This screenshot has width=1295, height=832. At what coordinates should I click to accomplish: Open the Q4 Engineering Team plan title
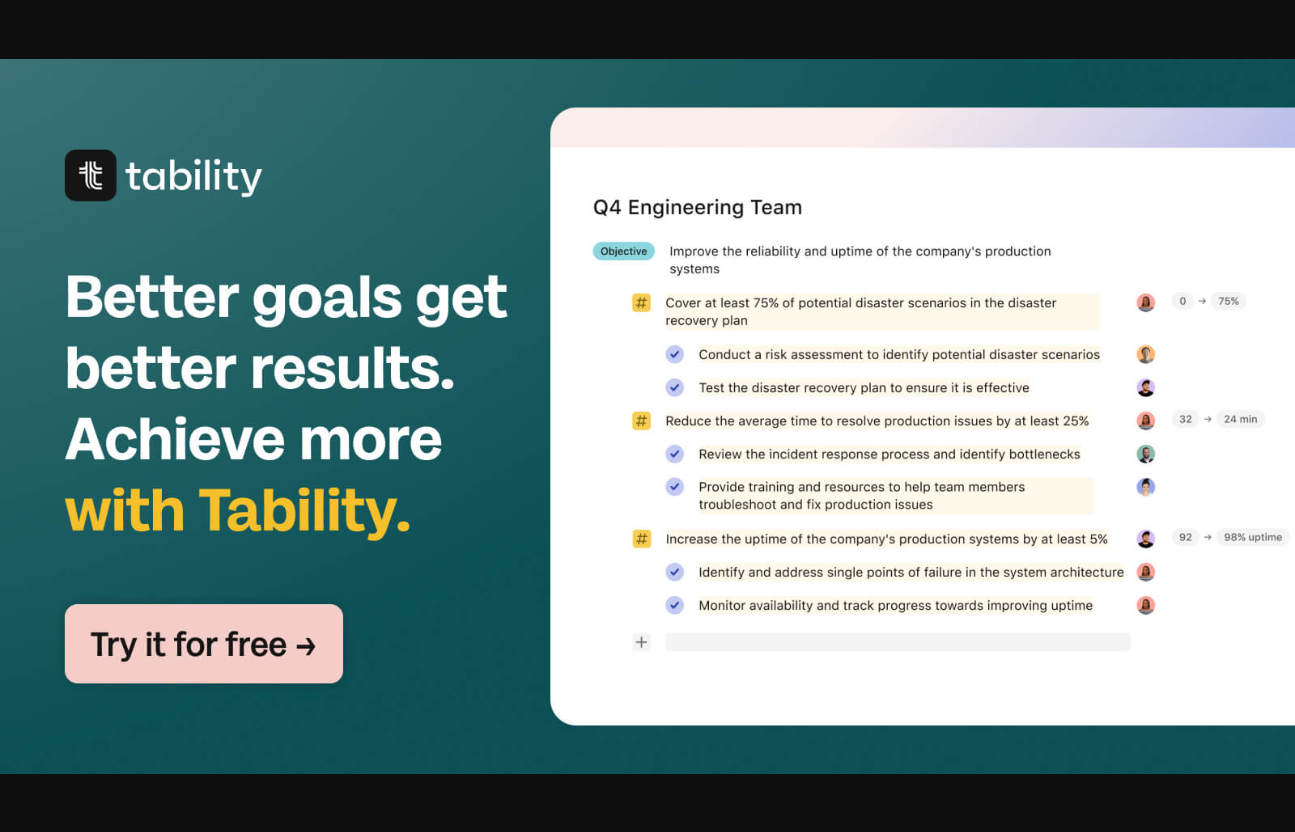697,207
